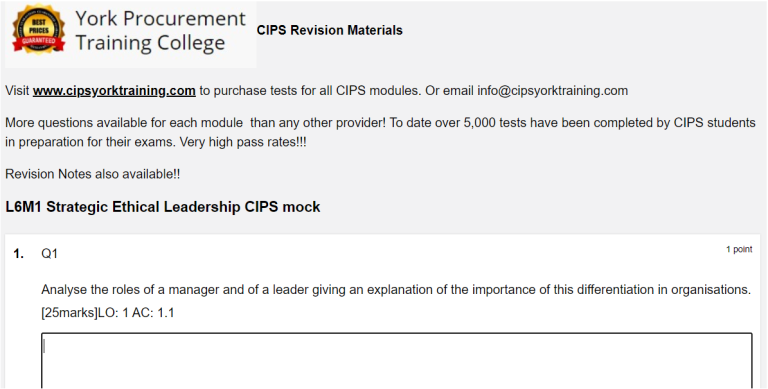Click the info@cipsyorktraining.com email address
The height and width of the screenshot is (389, 768).
click(x=552, y=91)
